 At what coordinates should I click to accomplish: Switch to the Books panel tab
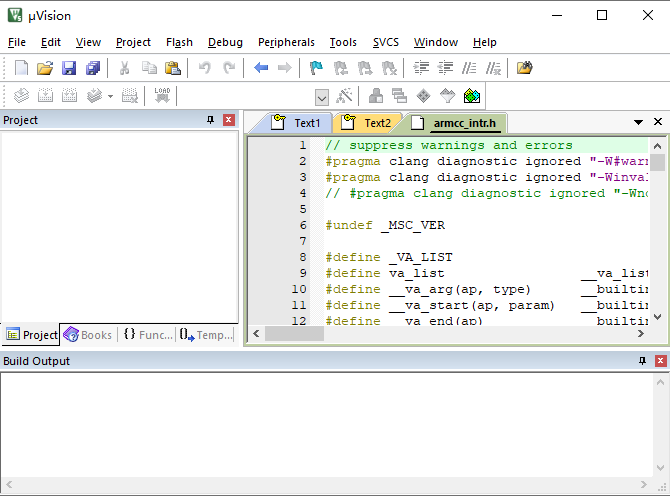click(x=89, y=335)
